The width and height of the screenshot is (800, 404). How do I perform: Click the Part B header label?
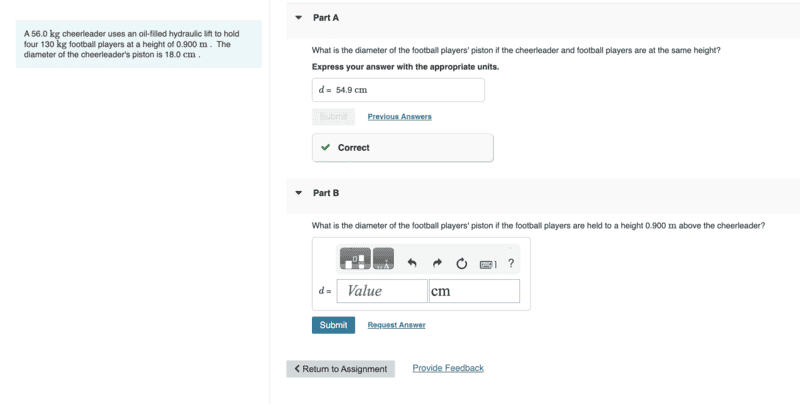pyautogui.click(x=326, y=193)
